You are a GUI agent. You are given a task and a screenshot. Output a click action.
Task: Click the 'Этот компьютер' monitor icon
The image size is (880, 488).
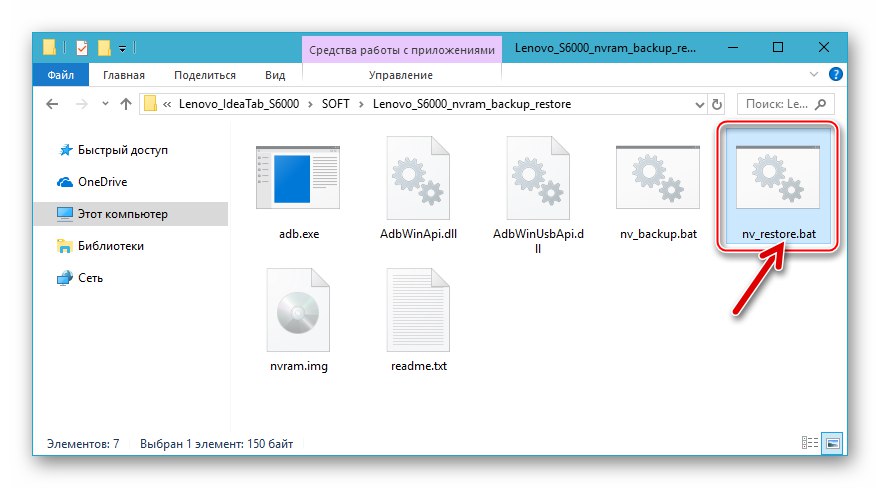point(65,214)
